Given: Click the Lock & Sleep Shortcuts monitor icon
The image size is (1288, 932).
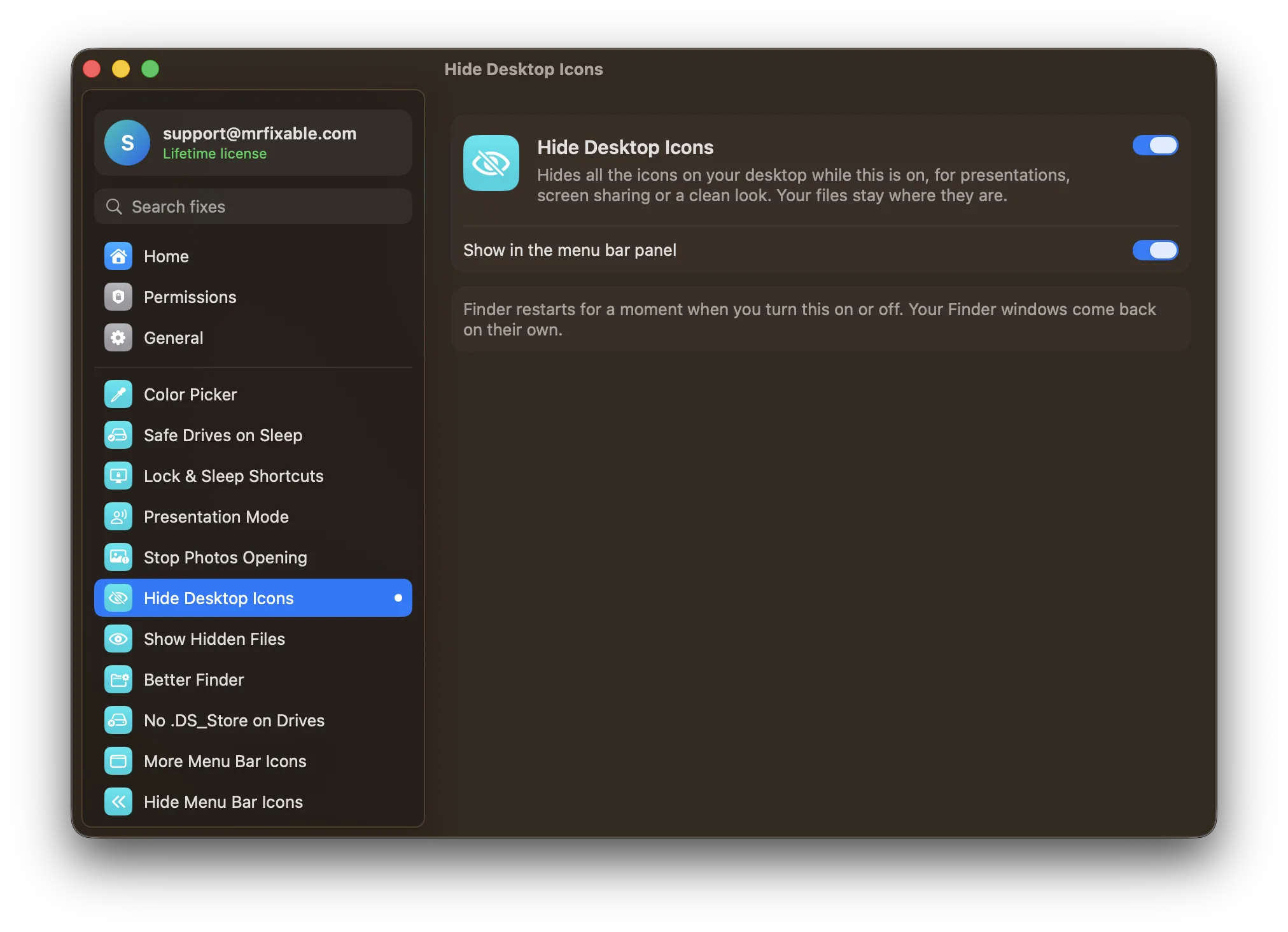Looking at the screenshot, I should coord(118,476).
